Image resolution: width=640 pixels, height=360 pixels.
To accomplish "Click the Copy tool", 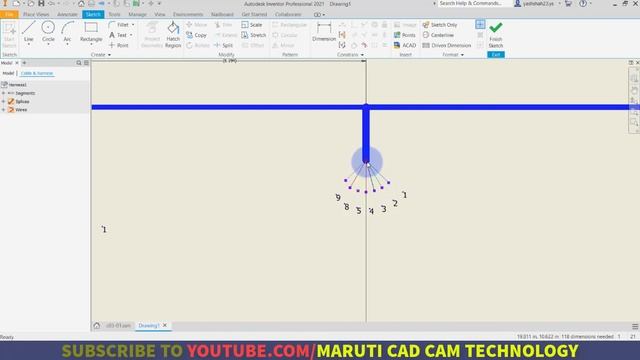I will tap(196, 35).
